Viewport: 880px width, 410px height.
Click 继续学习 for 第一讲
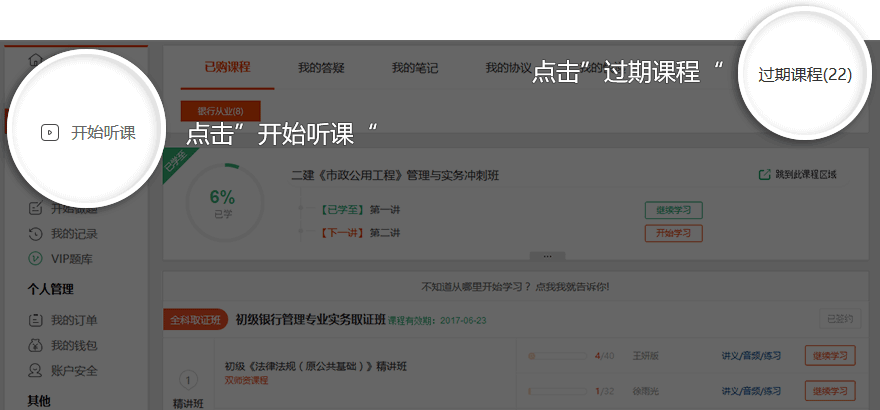coord(673,210)
